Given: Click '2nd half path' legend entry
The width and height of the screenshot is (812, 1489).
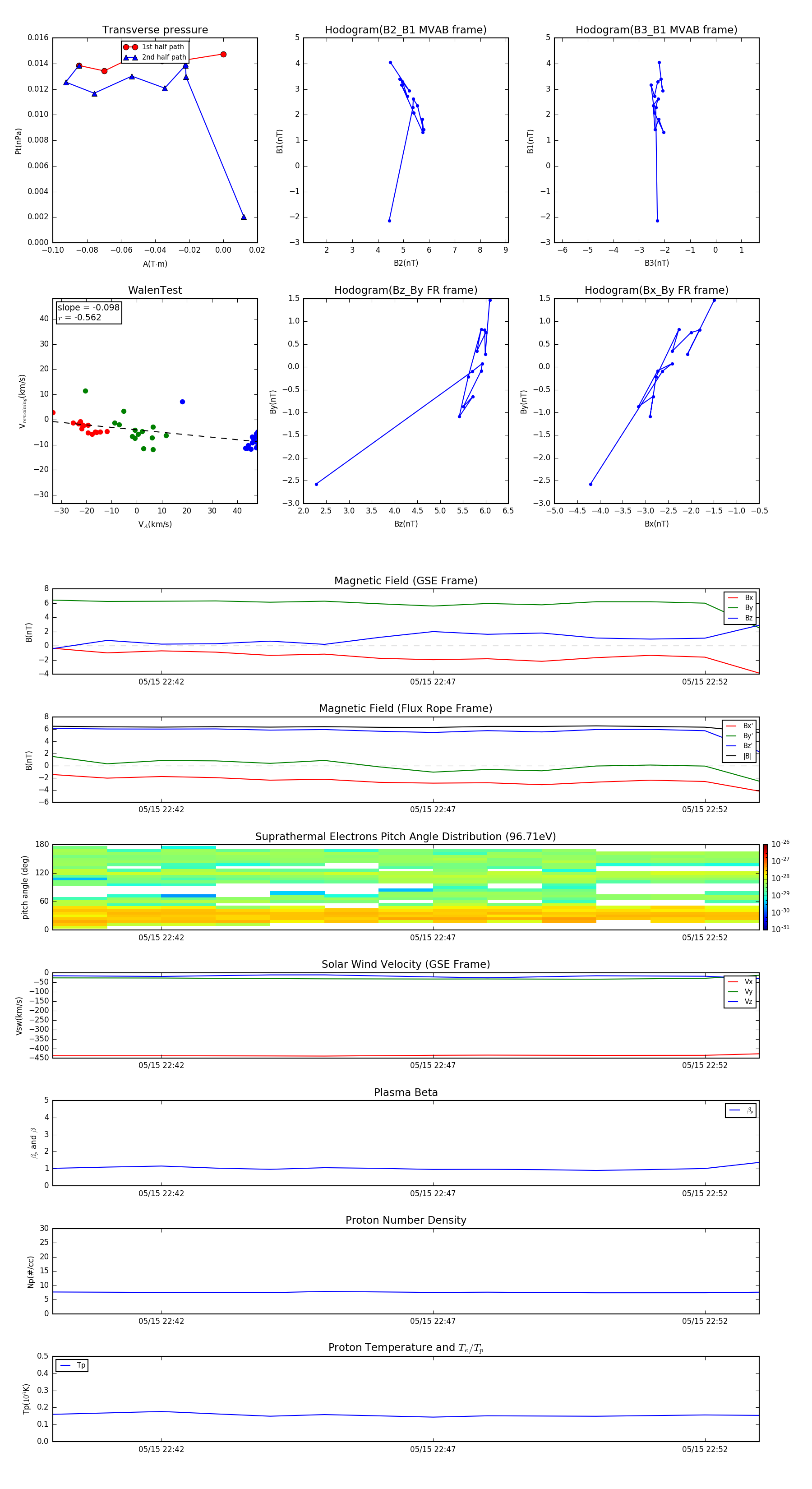Looking at the screenshot, I should point(155,57).
